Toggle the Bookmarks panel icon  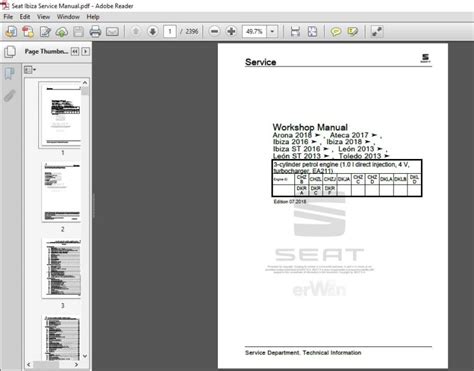[x=9, y=73]
